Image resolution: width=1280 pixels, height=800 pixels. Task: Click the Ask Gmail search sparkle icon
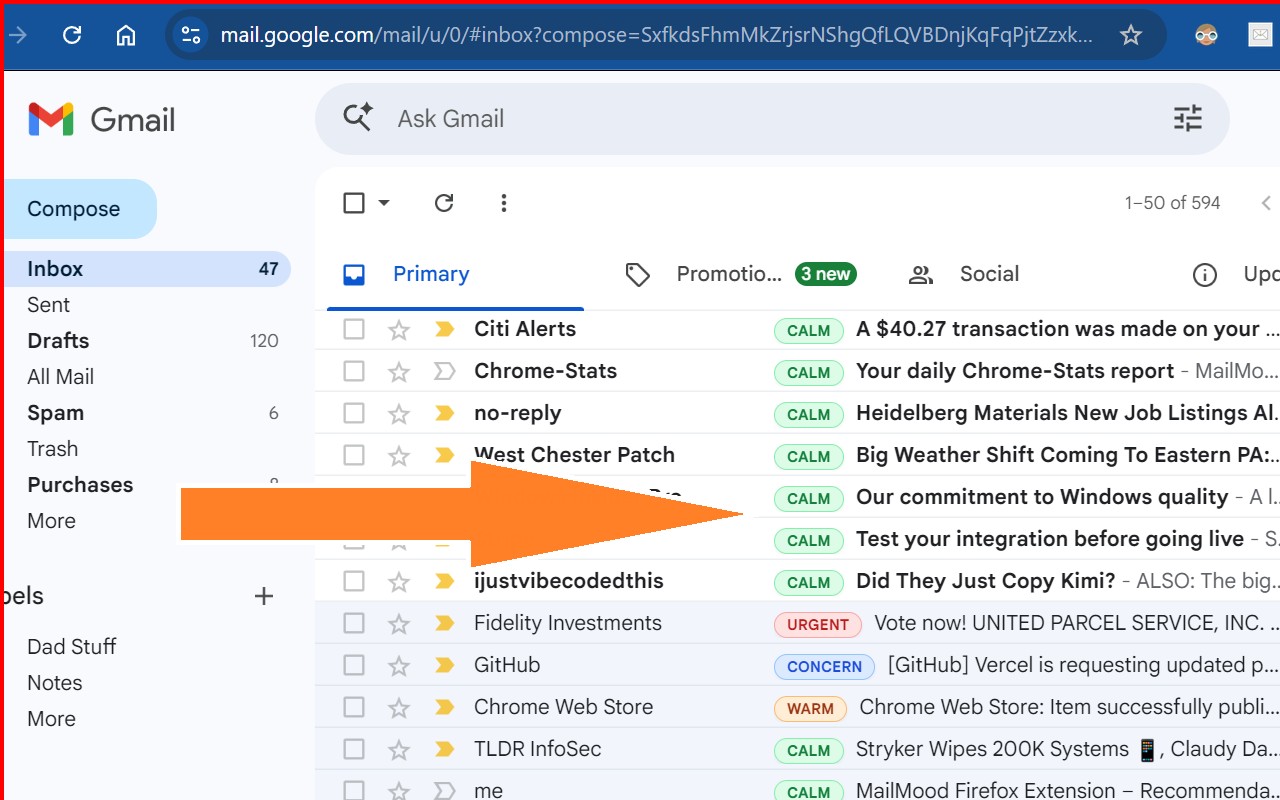[x=358, y=117]
